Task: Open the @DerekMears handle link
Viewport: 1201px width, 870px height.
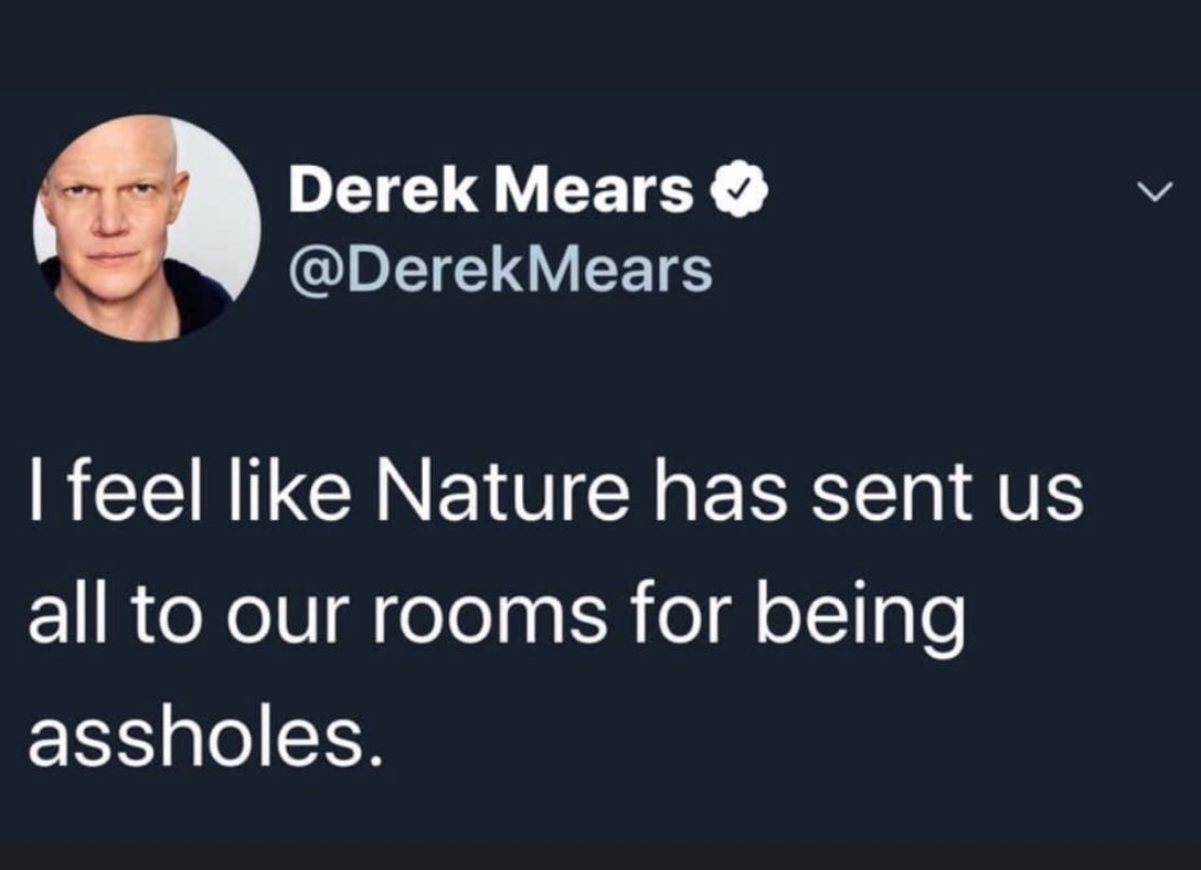Action: click(500, 269)
